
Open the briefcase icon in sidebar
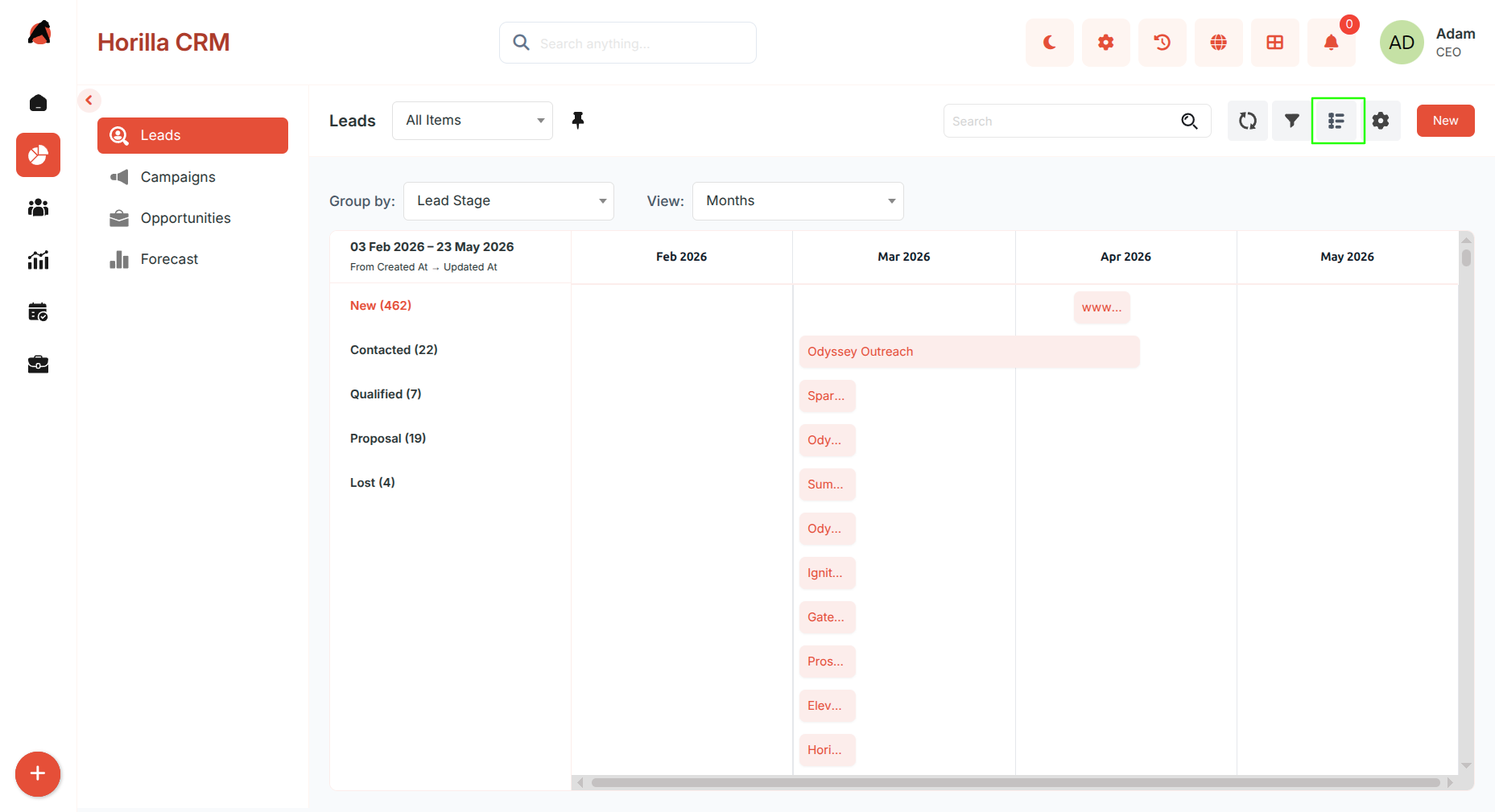point(38,365)
